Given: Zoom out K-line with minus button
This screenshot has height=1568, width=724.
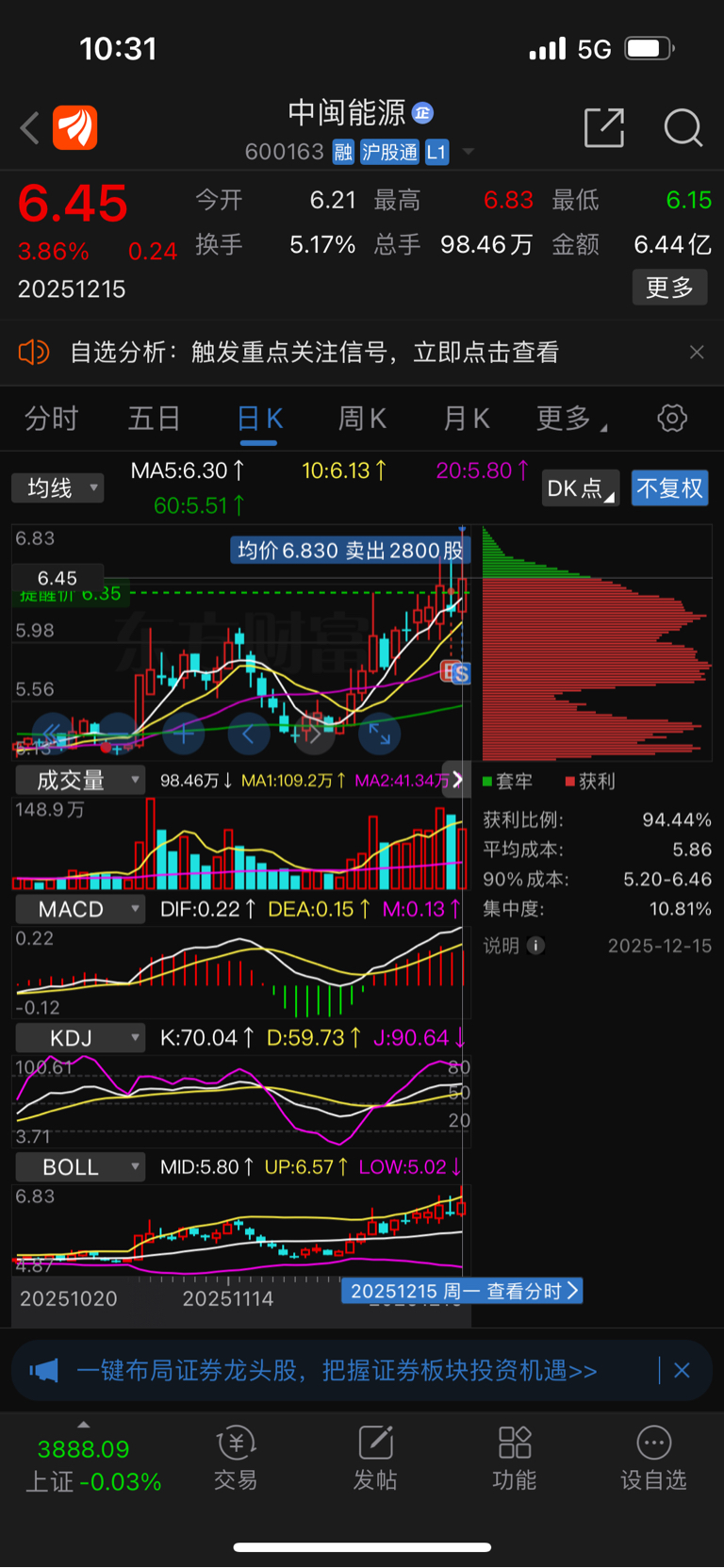Looking at the screenshot, I should click(117, 733).
